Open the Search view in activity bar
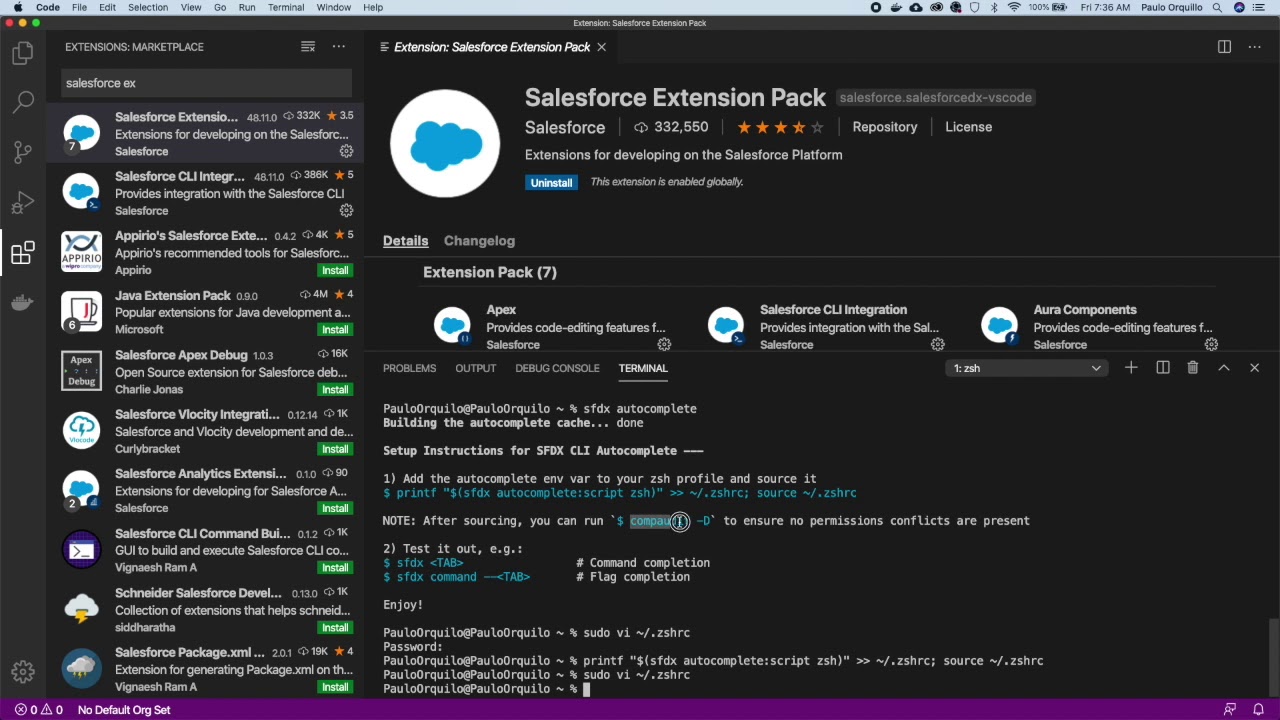This screenshot has width=1280, height=720. click(x=22, y=101)
